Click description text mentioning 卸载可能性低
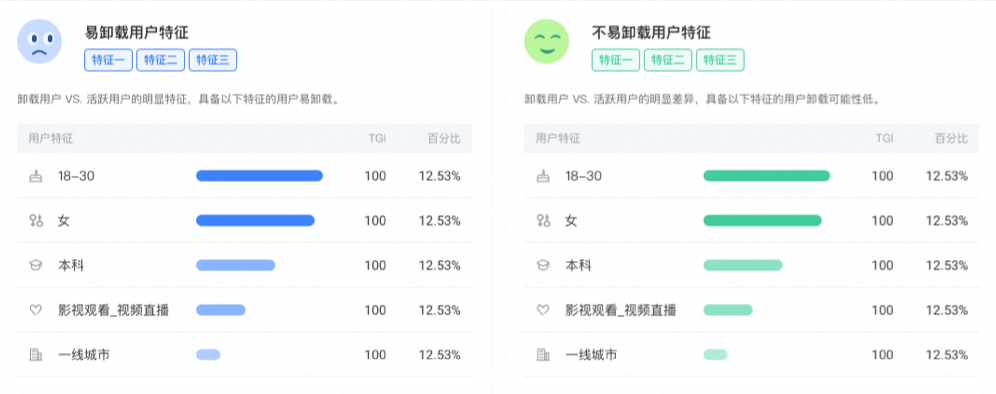Screen dimensions: 996x394 click(704, 100)
